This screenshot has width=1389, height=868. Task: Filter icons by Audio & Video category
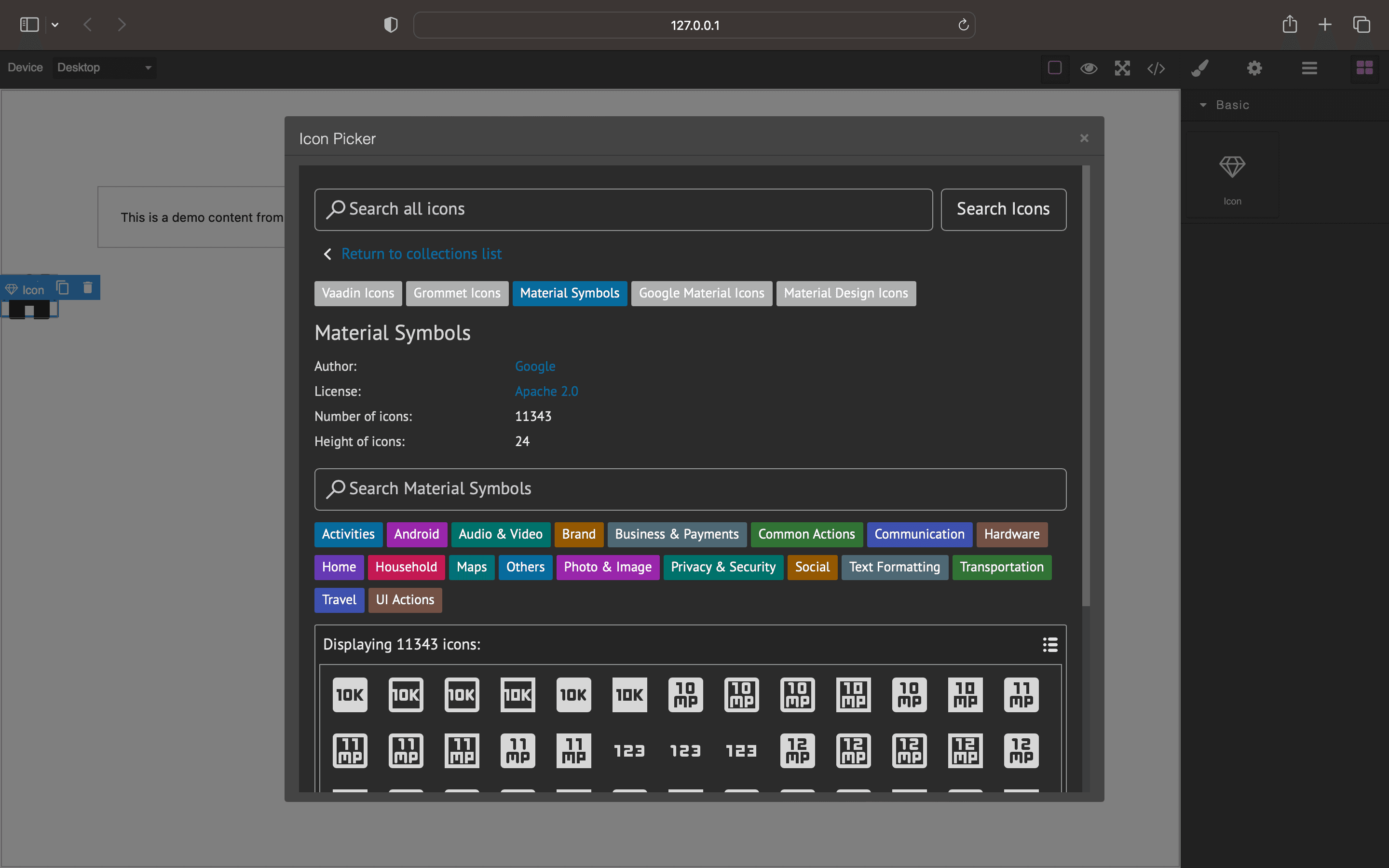tap(501, 534)
